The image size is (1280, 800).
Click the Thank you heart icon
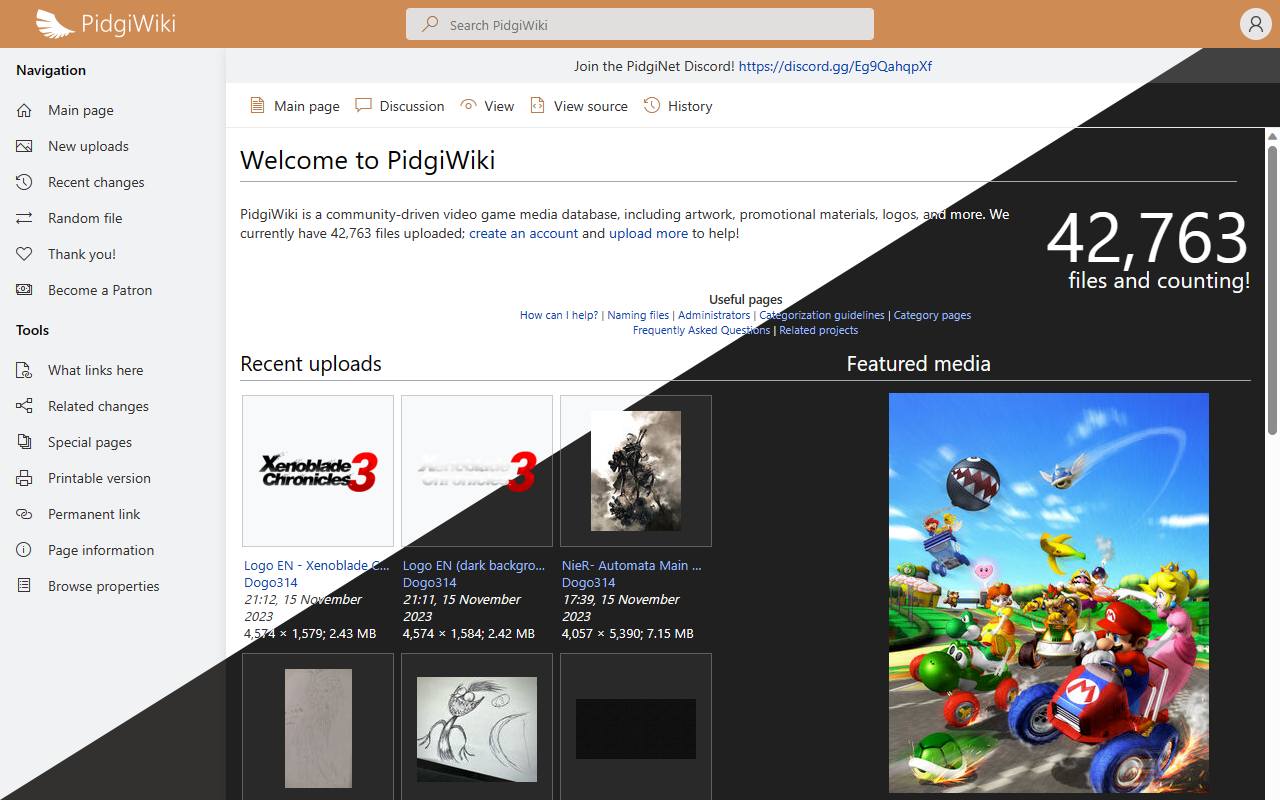22,254
